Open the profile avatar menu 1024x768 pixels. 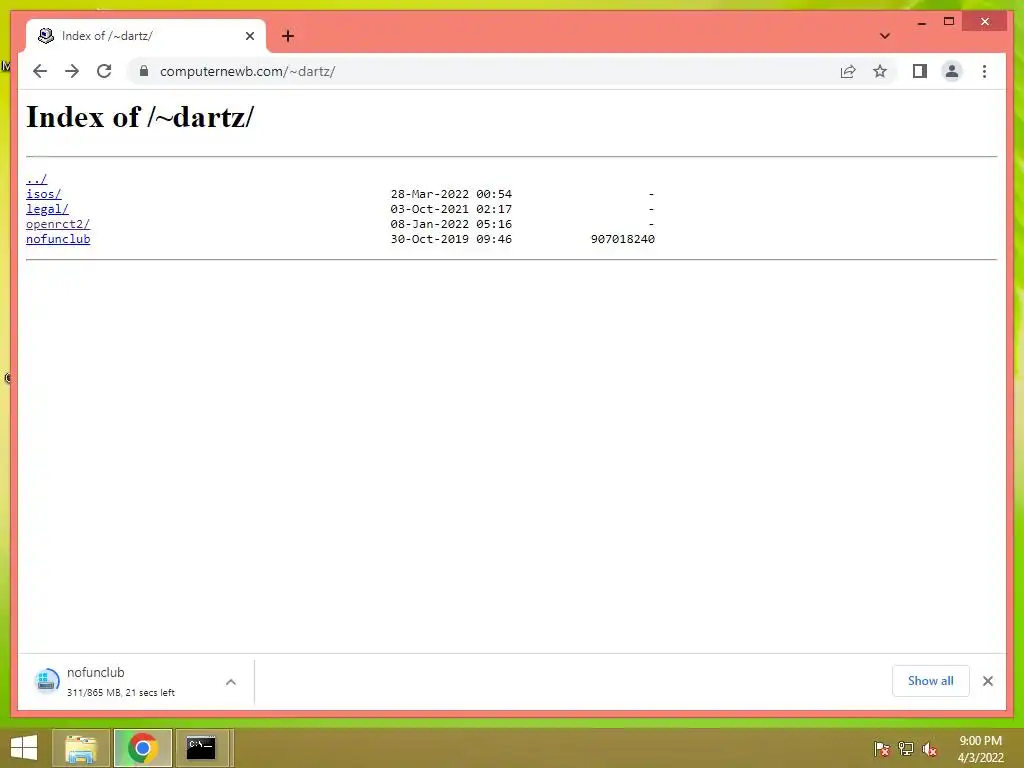(952, 71)
